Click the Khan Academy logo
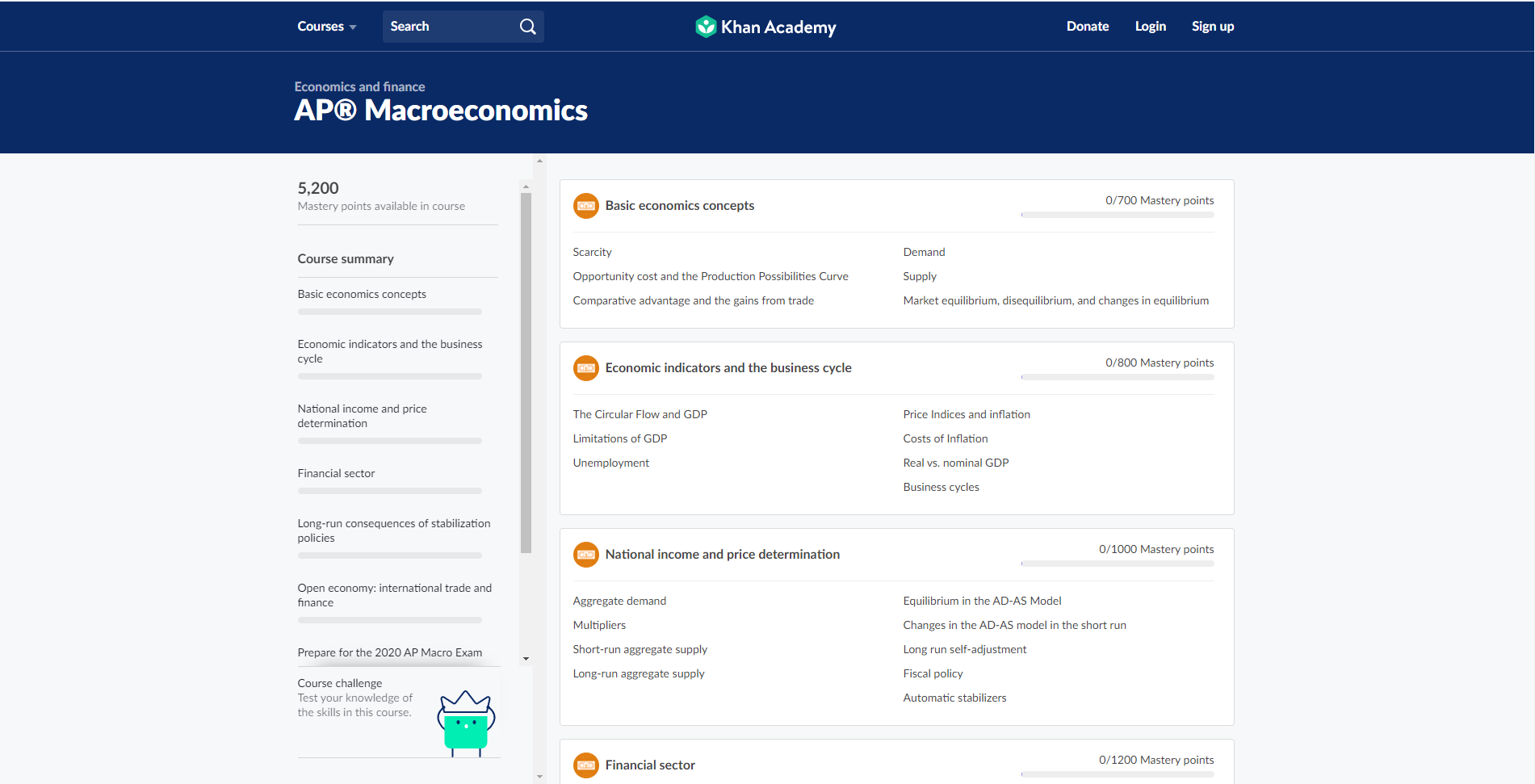The height and width of the screenshot is (784, 1535). click(765, 27)
